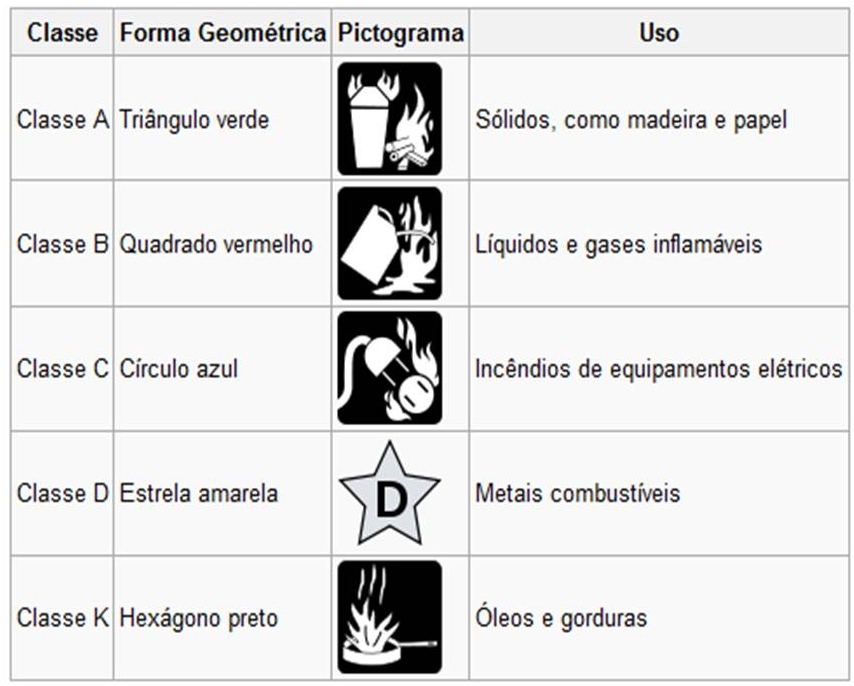This screenshot has width=854, height=686.
Task: Click the Classe D star pictogram
Action: [x=389, y=493]
